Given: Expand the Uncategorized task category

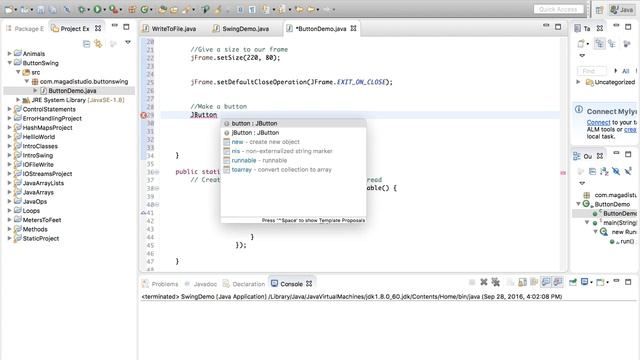Looking at the screenshot, I should point(578,82).
